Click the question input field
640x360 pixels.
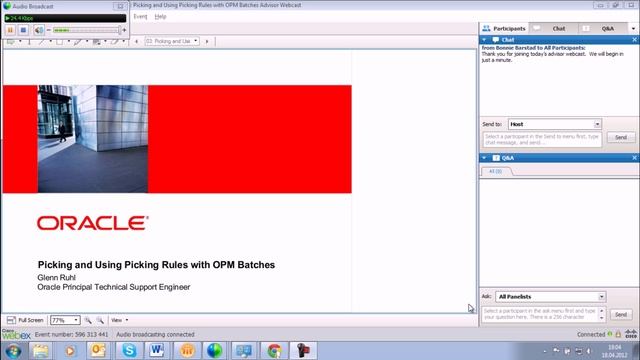click(544, 314)
